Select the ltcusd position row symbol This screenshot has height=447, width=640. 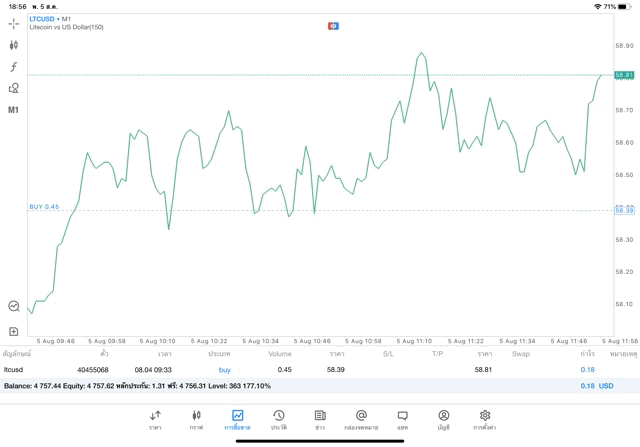point(13,370)
